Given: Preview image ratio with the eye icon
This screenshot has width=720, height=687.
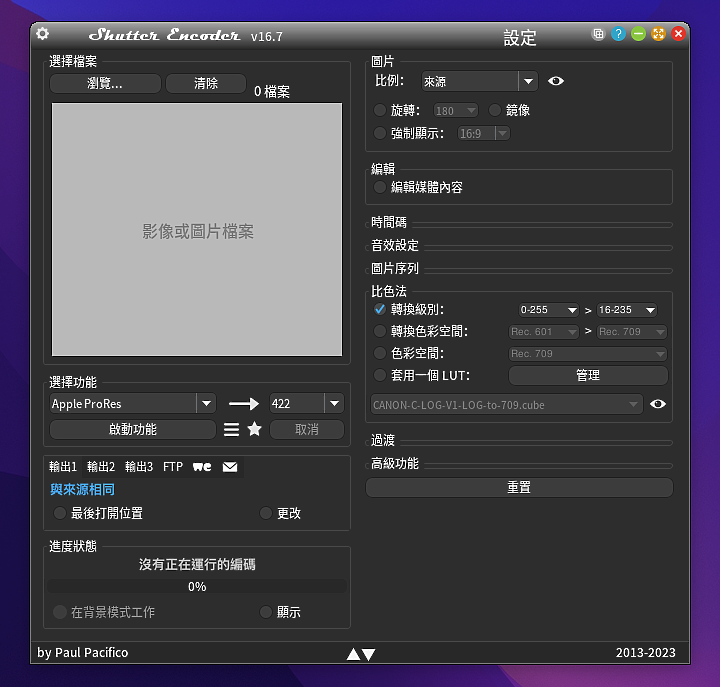Looking at the screenshot, I should point(556,81).
